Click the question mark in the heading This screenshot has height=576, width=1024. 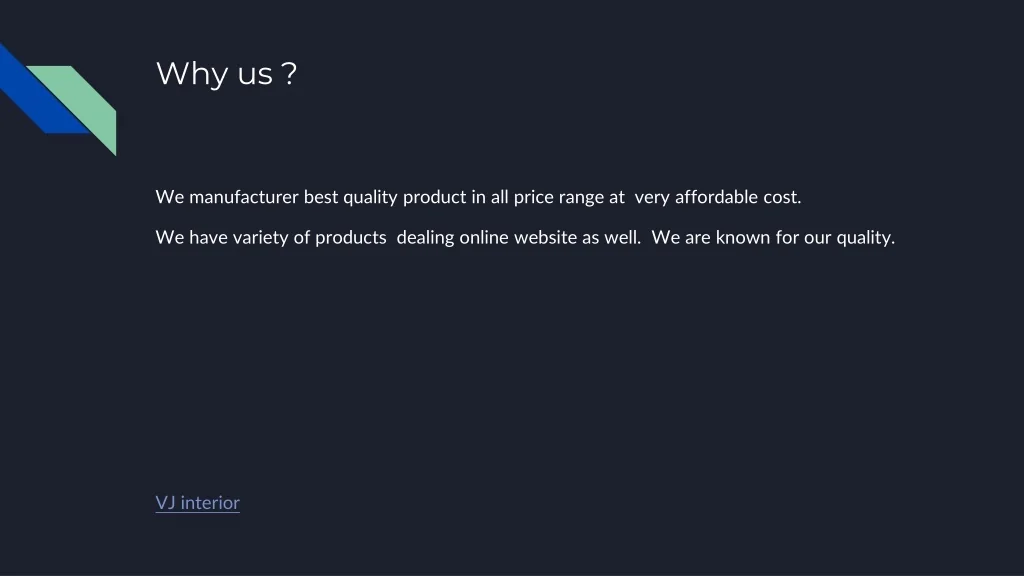pyautogui.click(x=289, y=74)
